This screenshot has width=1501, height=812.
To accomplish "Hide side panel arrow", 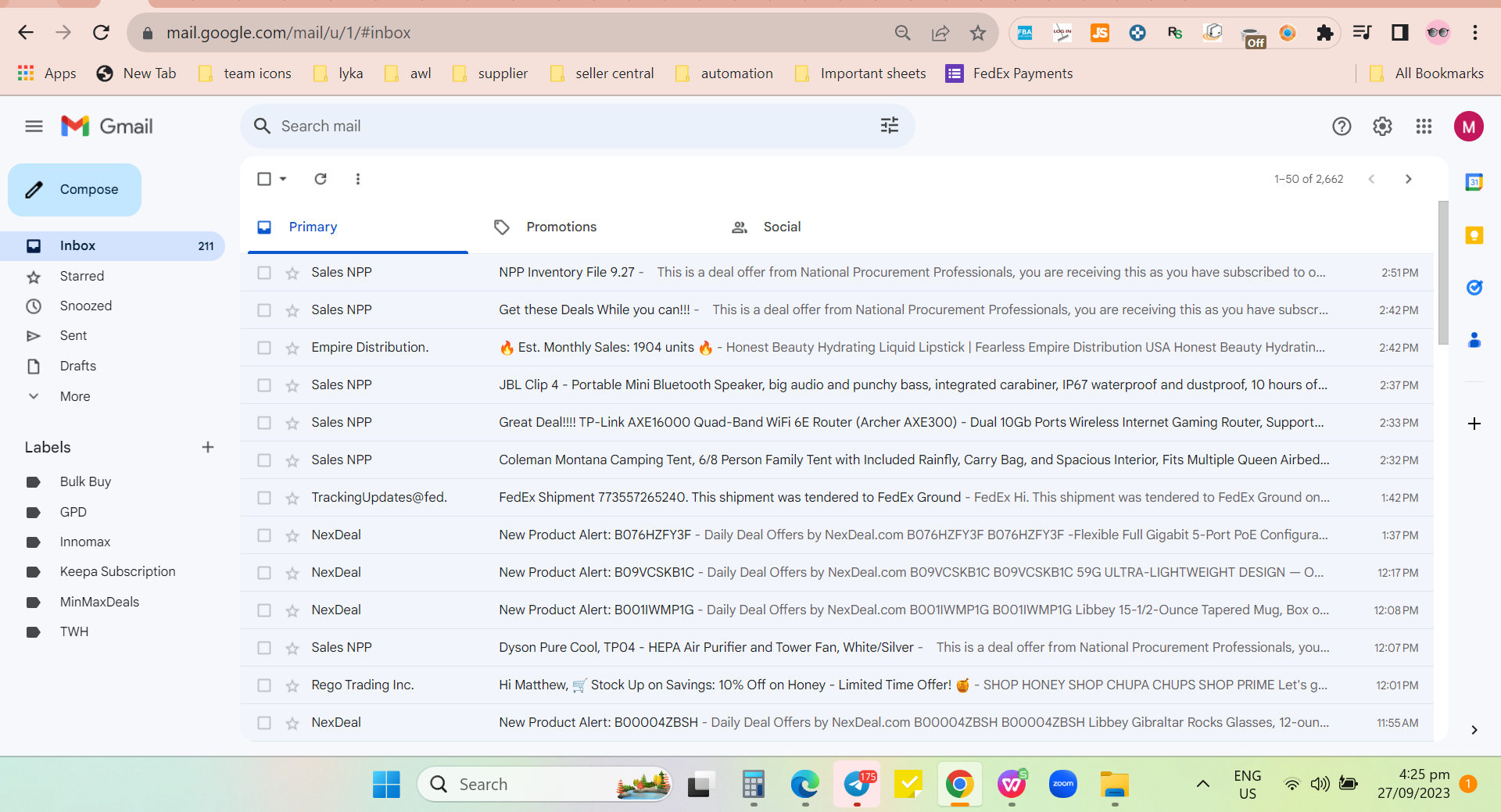I will tap(1474, 730).
